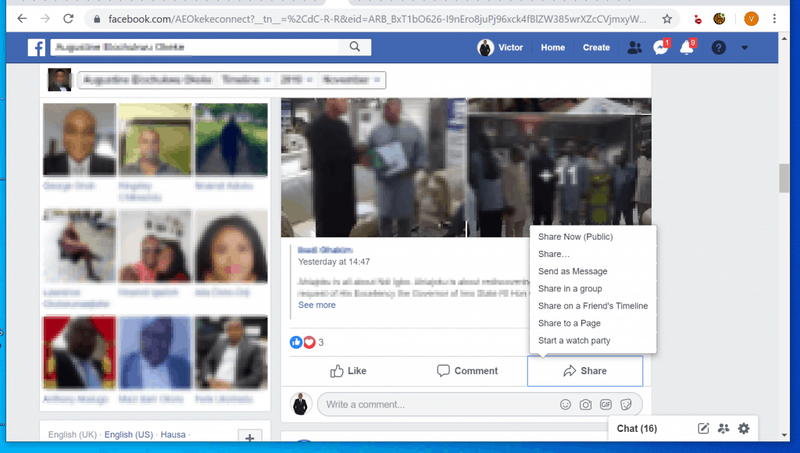Open Messenger notifications icon
The width and height of the screenshot is (800, 453).
click(661, 47)
